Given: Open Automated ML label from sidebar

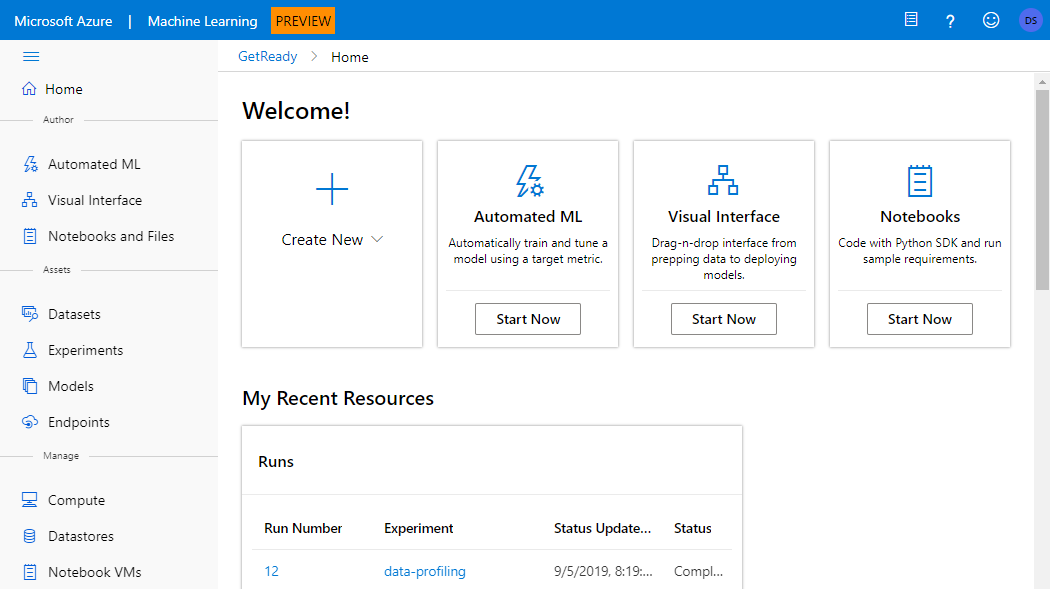Looking at the screenshot, I should pyautogui.click(x=94, y=164).
